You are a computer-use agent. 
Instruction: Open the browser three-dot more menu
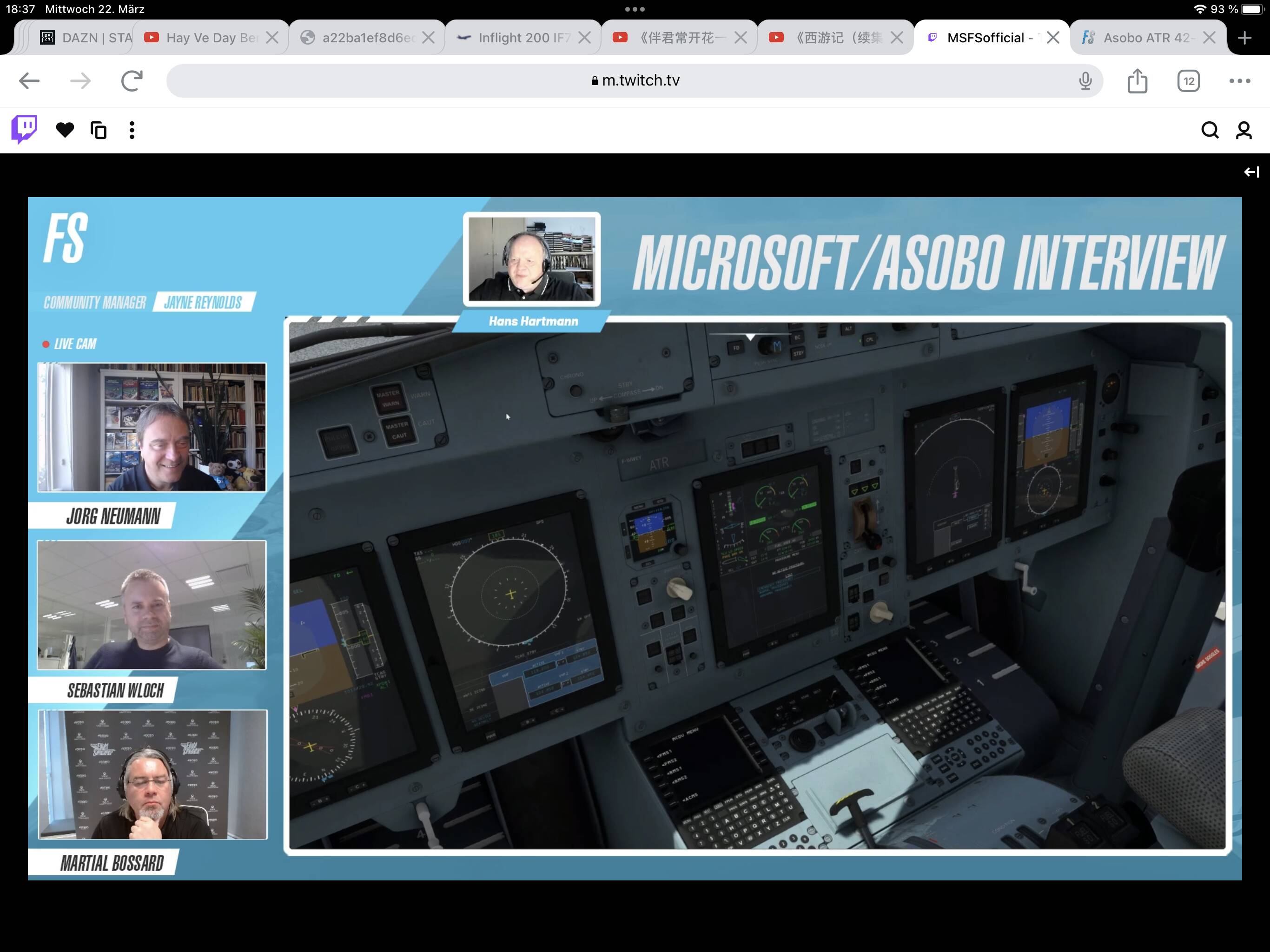pos(1240,81)
